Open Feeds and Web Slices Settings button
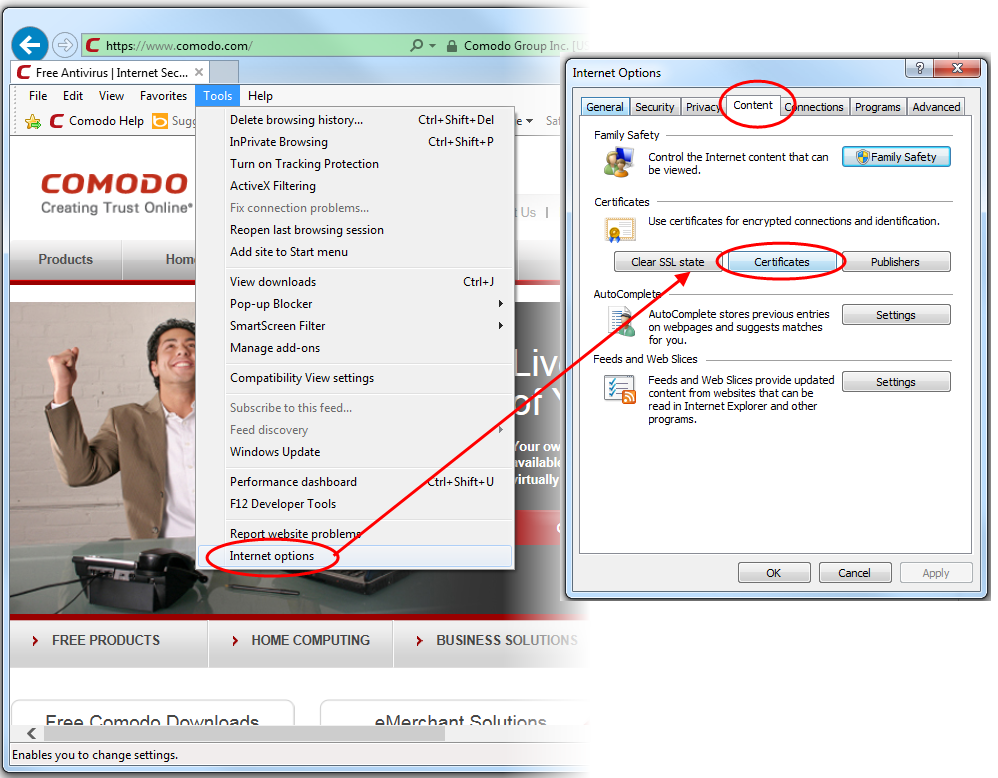Image resolution: width=998 pixels, height=778 pixels. [x=896, y=382]
